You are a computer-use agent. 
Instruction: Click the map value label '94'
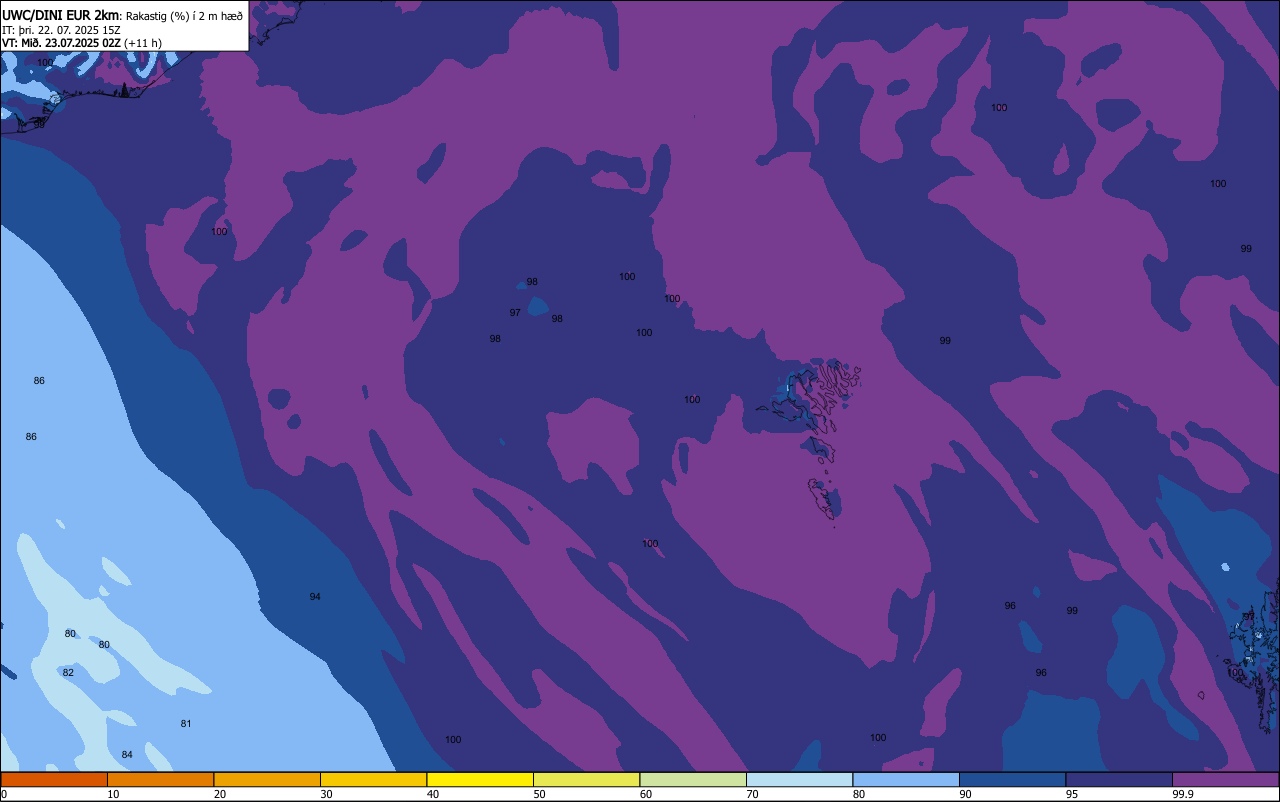pyautogui.click(x=315, y=597)
